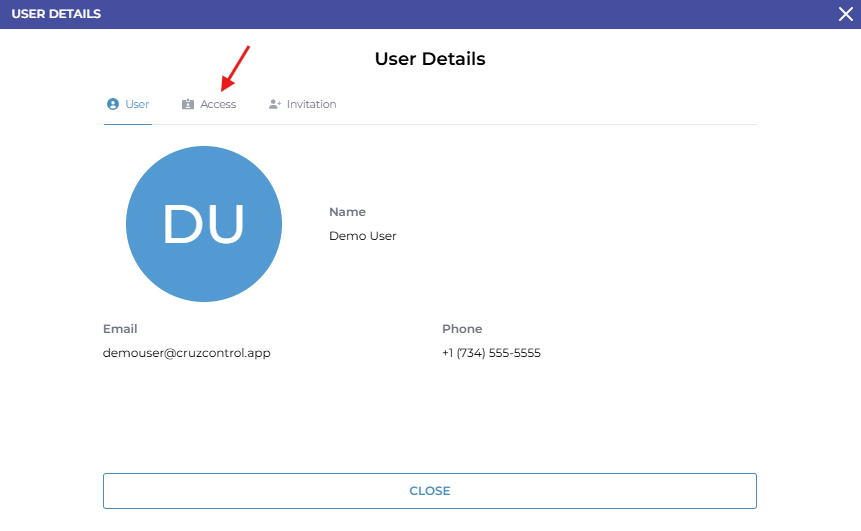Image resolution: width=861 pixels, height=531 pixels.
Task: Click the centered User Details heading
Action: tap(430, 59)
